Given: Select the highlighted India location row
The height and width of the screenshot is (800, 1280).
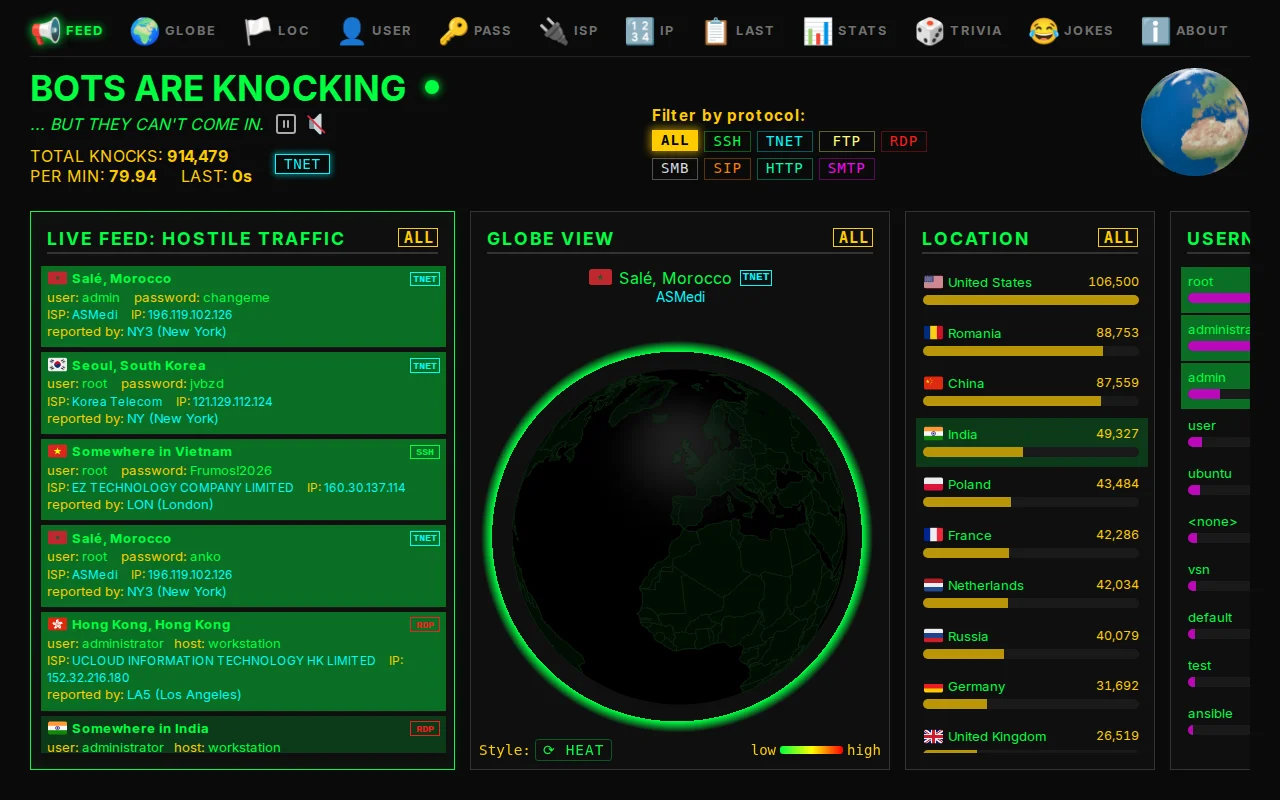Looking at the screenshot, I should tap(1031, 442).
